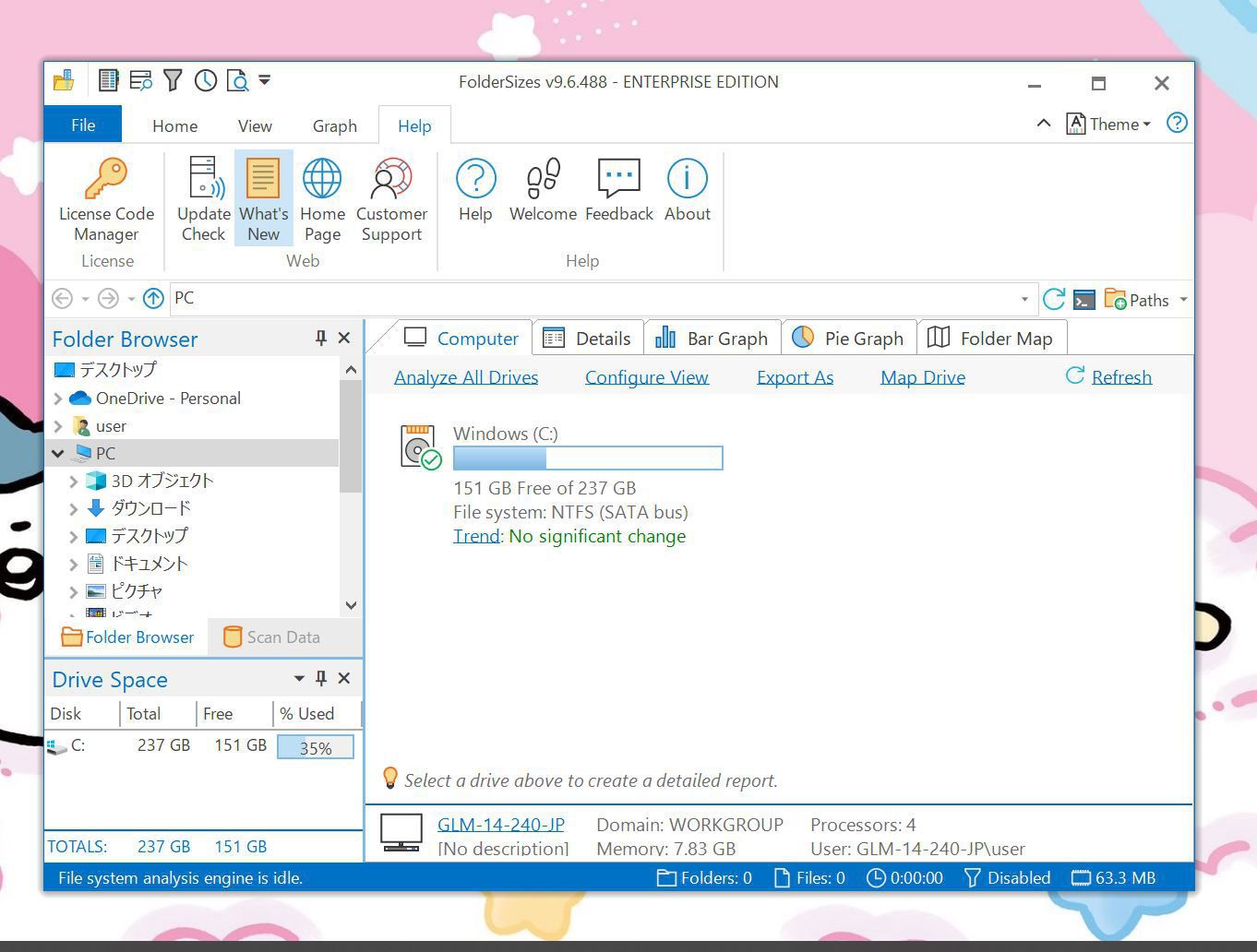Open the Pie Graph tab

848,339
